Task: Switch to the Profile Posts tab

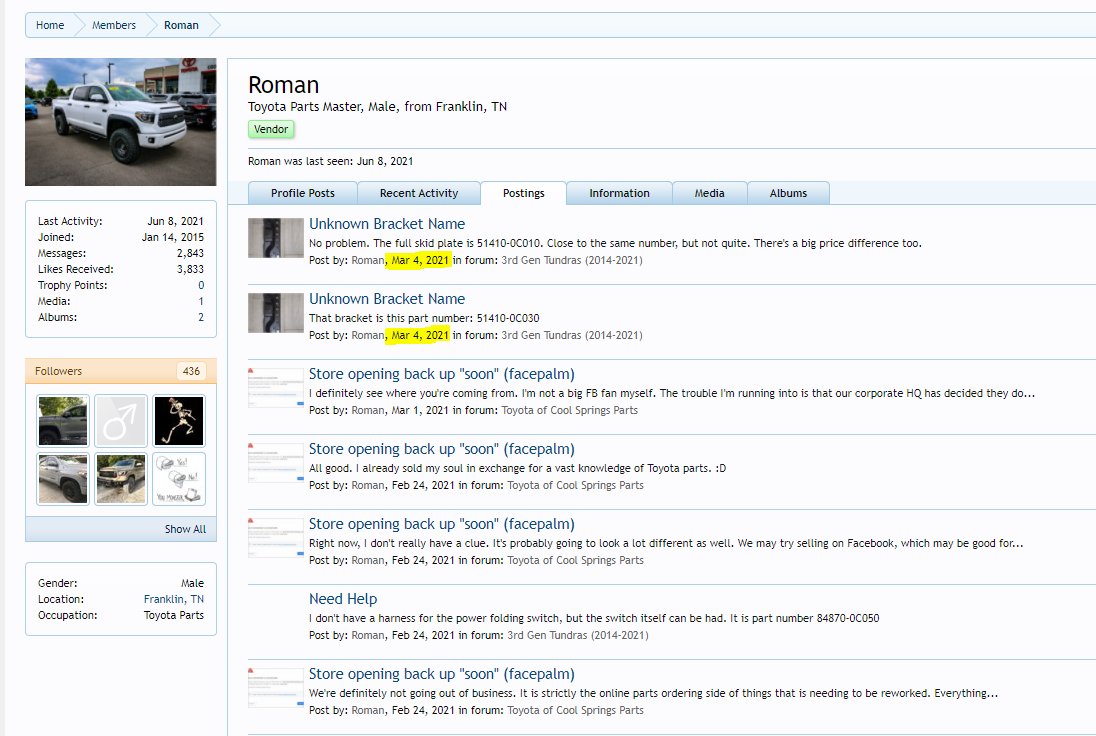Action: (x=303, y=193)
